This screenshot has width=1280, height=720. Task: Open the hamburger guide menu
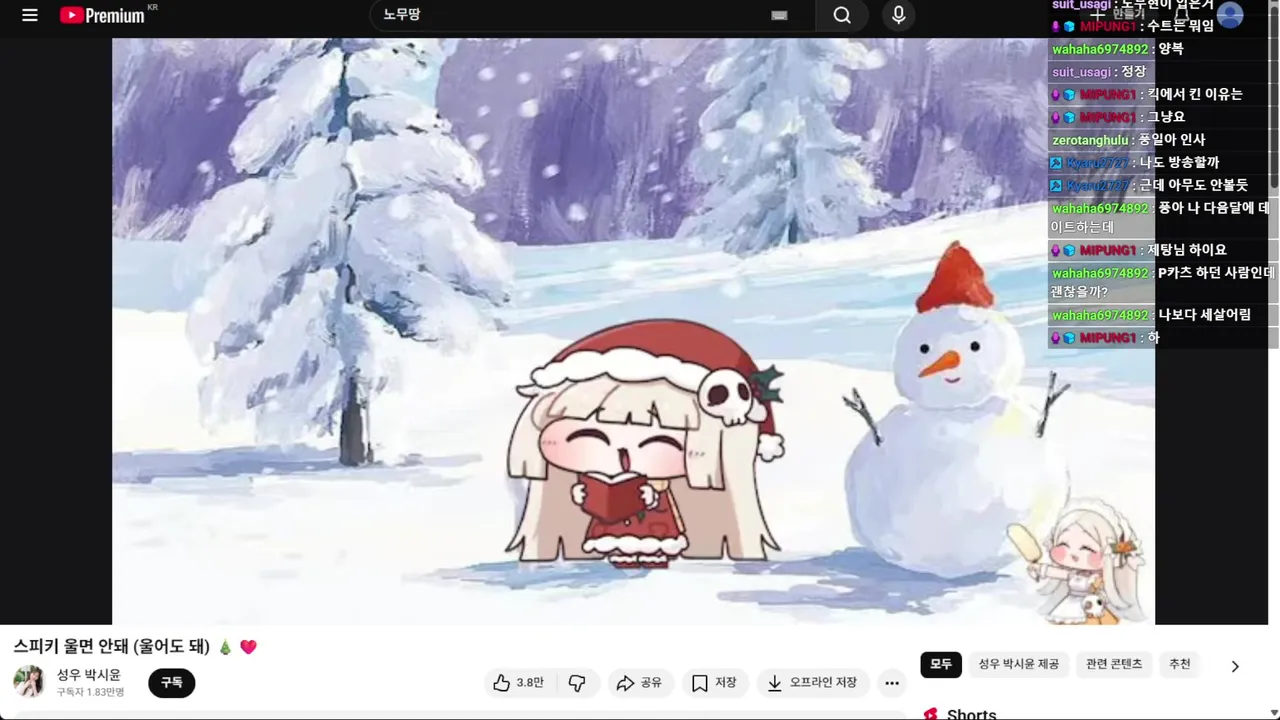coord(30,15)
